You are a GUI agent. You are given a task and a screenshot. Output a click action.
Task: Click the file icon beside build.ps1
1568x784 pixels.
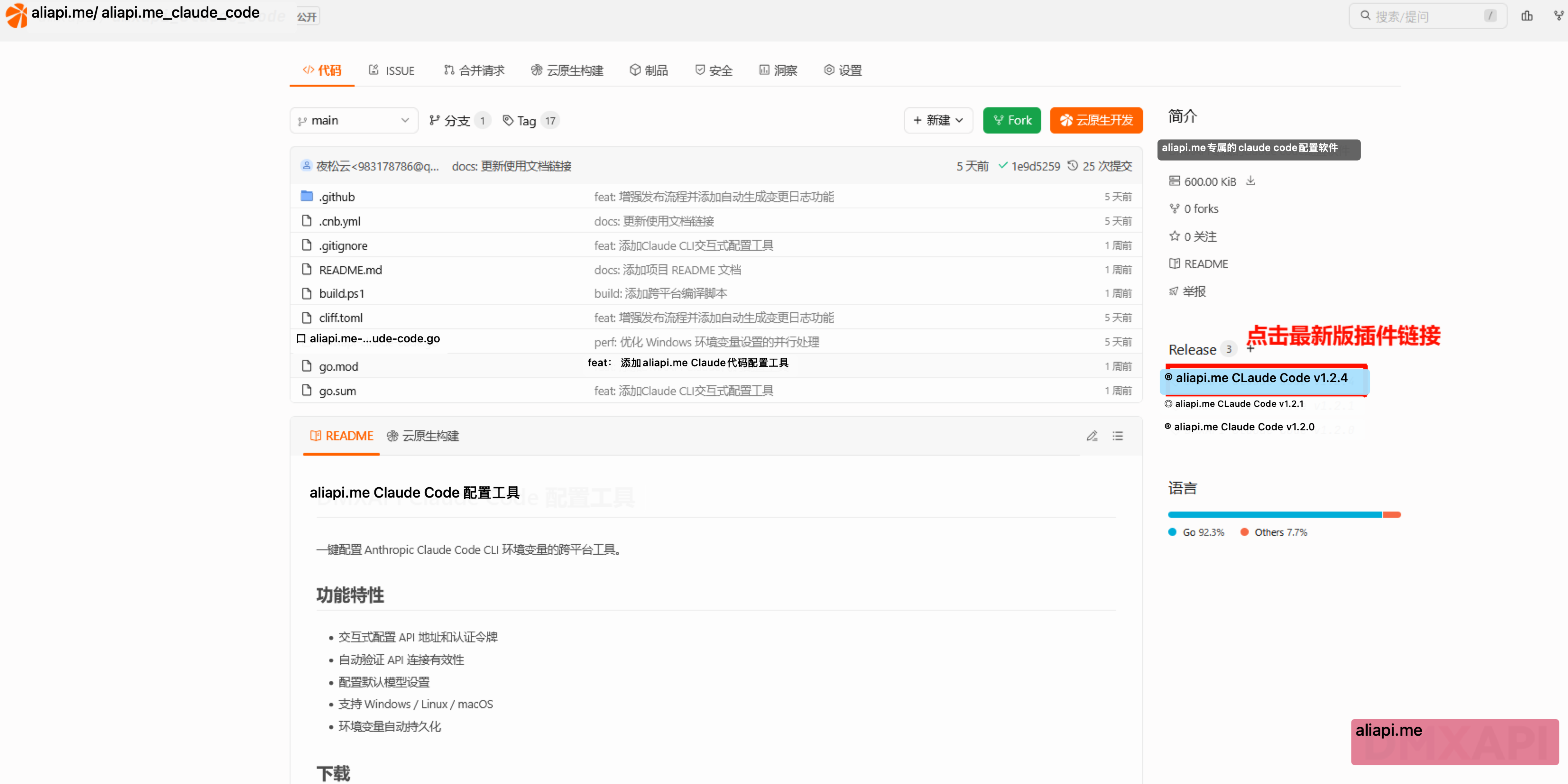307,293
